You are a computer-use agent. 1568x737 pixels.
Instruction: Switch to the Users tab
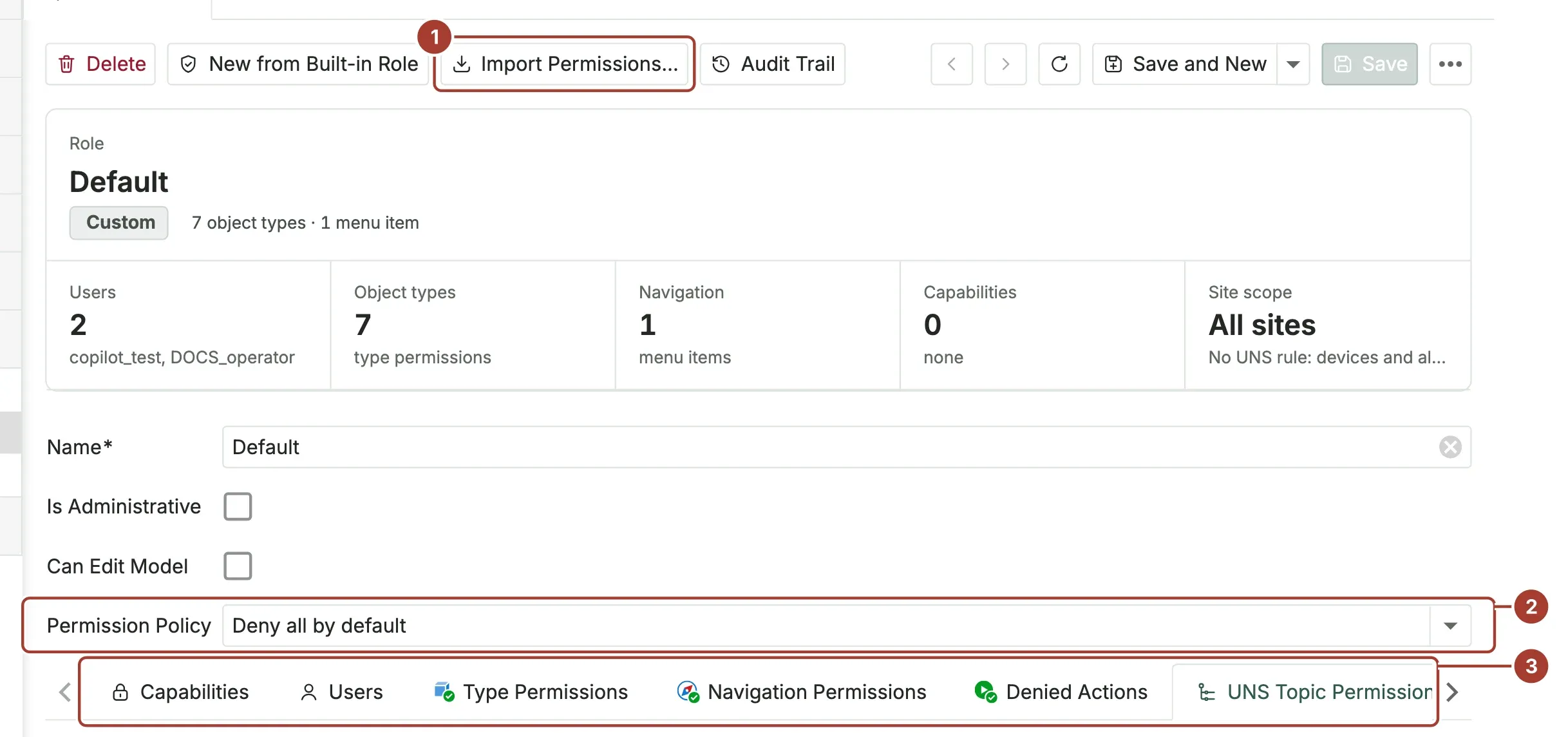(x=342, y=693)
